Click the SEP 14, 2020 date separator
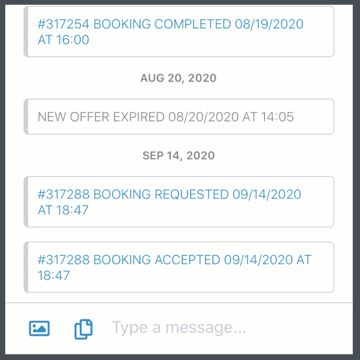360x360 pixels. pos(178,156)
